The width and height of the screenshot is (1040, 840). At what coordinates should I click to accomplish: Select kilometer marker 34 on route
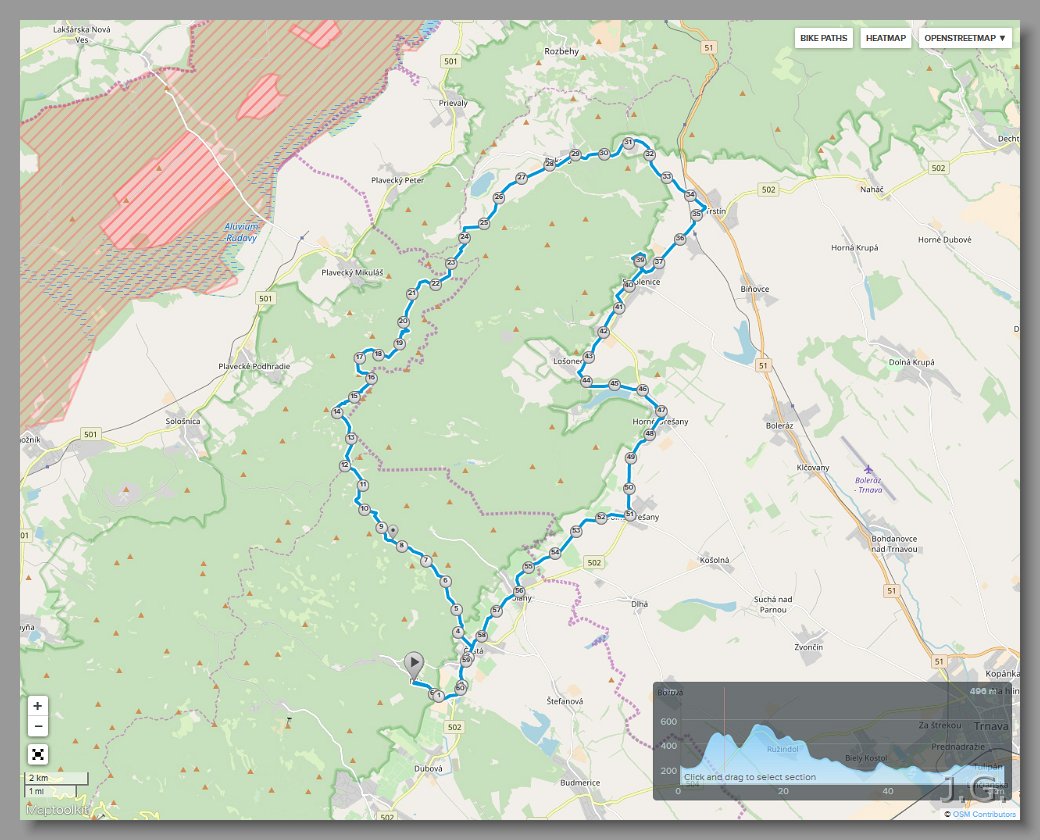pyautogui.click(x=690, y=196)
